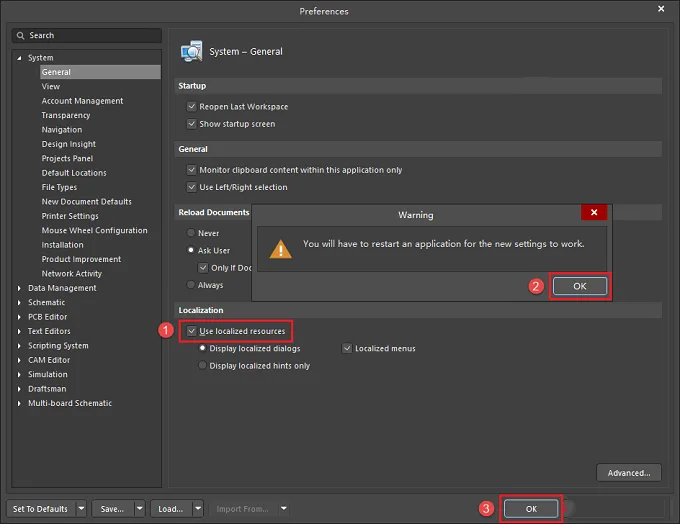Open Projects Panel preferences

[67, 158]
